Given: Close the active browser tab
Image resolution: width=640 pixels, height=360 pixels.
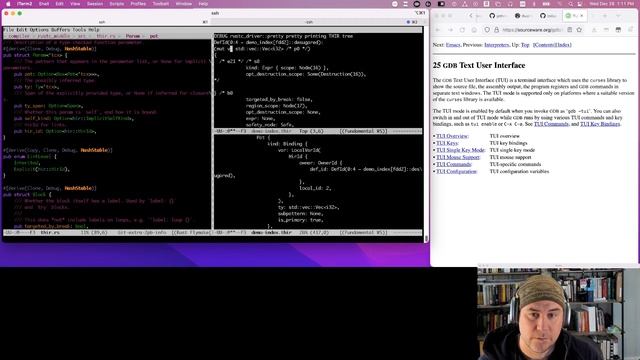Looking at the screenshot, I should tap(582, 16).
